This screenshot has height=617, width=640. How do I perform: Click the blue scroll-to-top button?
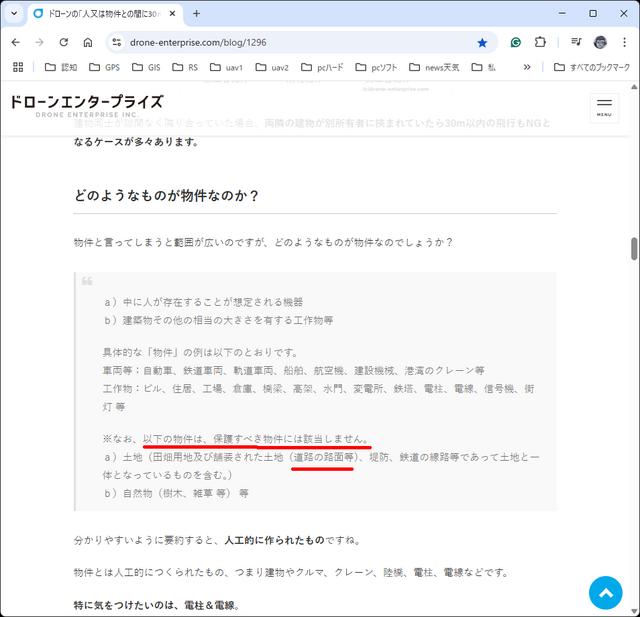tap(605, 593)
